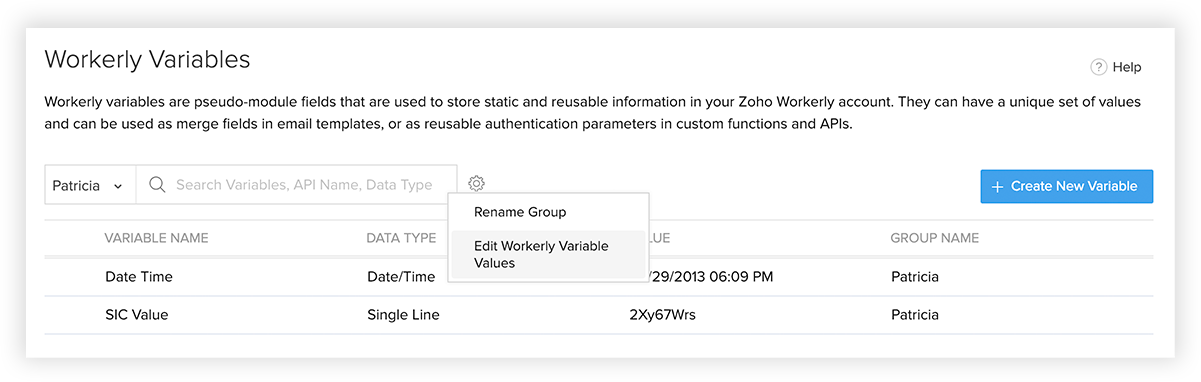The image size is (1201, 382).
Task: Open the Patricia group dropdown
Action: click(x=90, y=185)
